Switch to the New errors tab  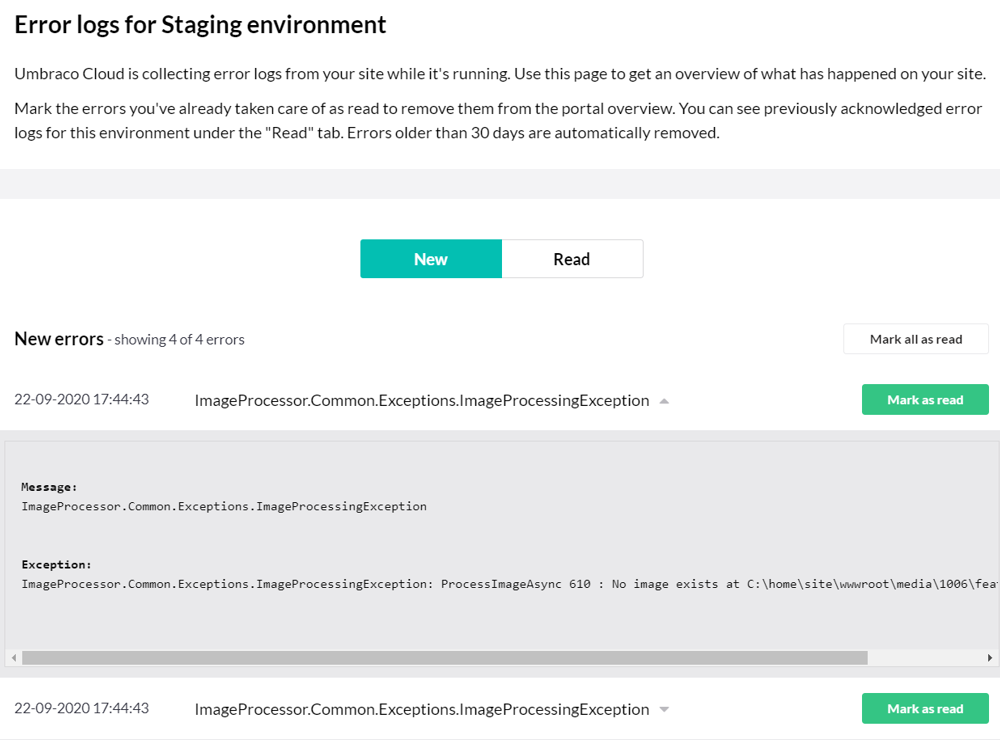(x=430, y=259)
